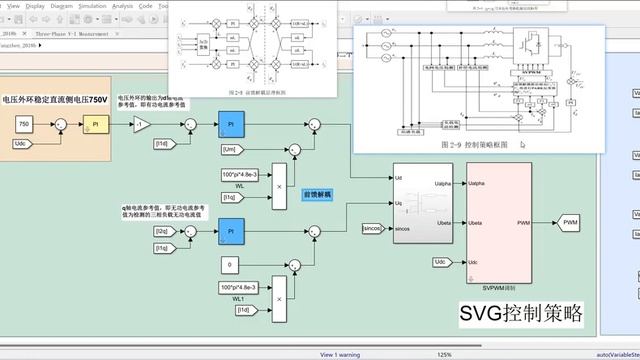Open the Library Browser icon
Image resolution: width=640 pixels, height=360 pixels.
pyautogui.click(x=74, y=19)
